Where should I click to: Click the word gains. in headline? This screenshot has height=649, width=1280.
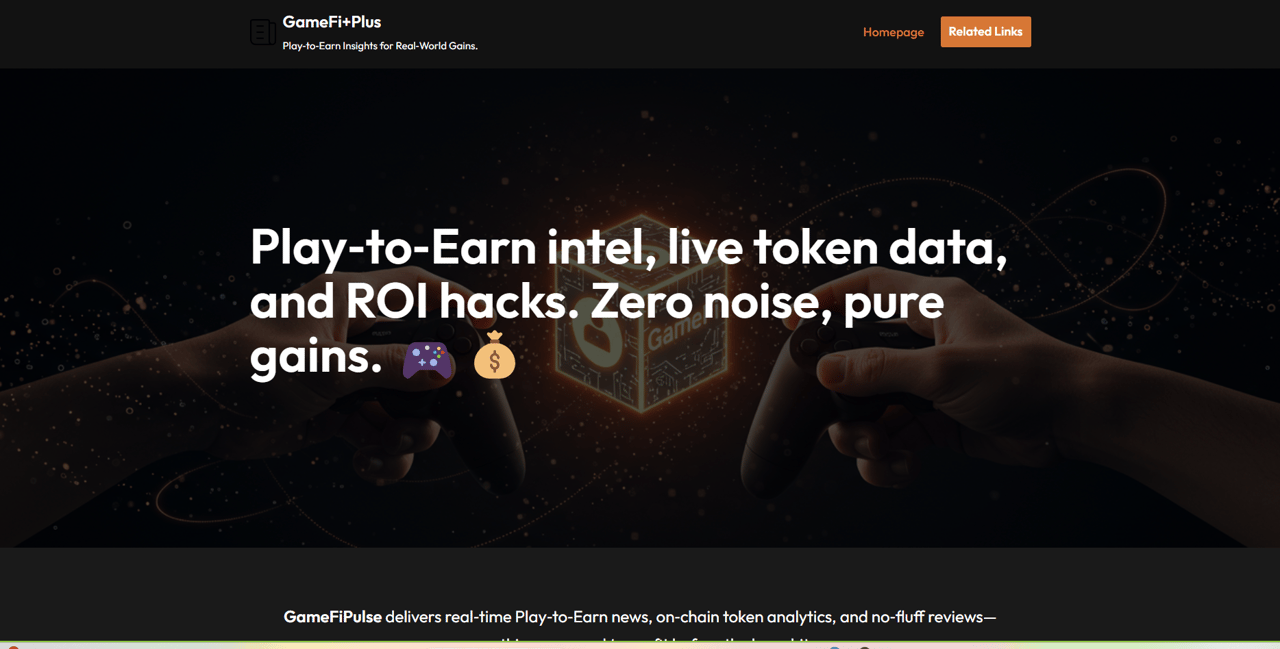point(316,358)
